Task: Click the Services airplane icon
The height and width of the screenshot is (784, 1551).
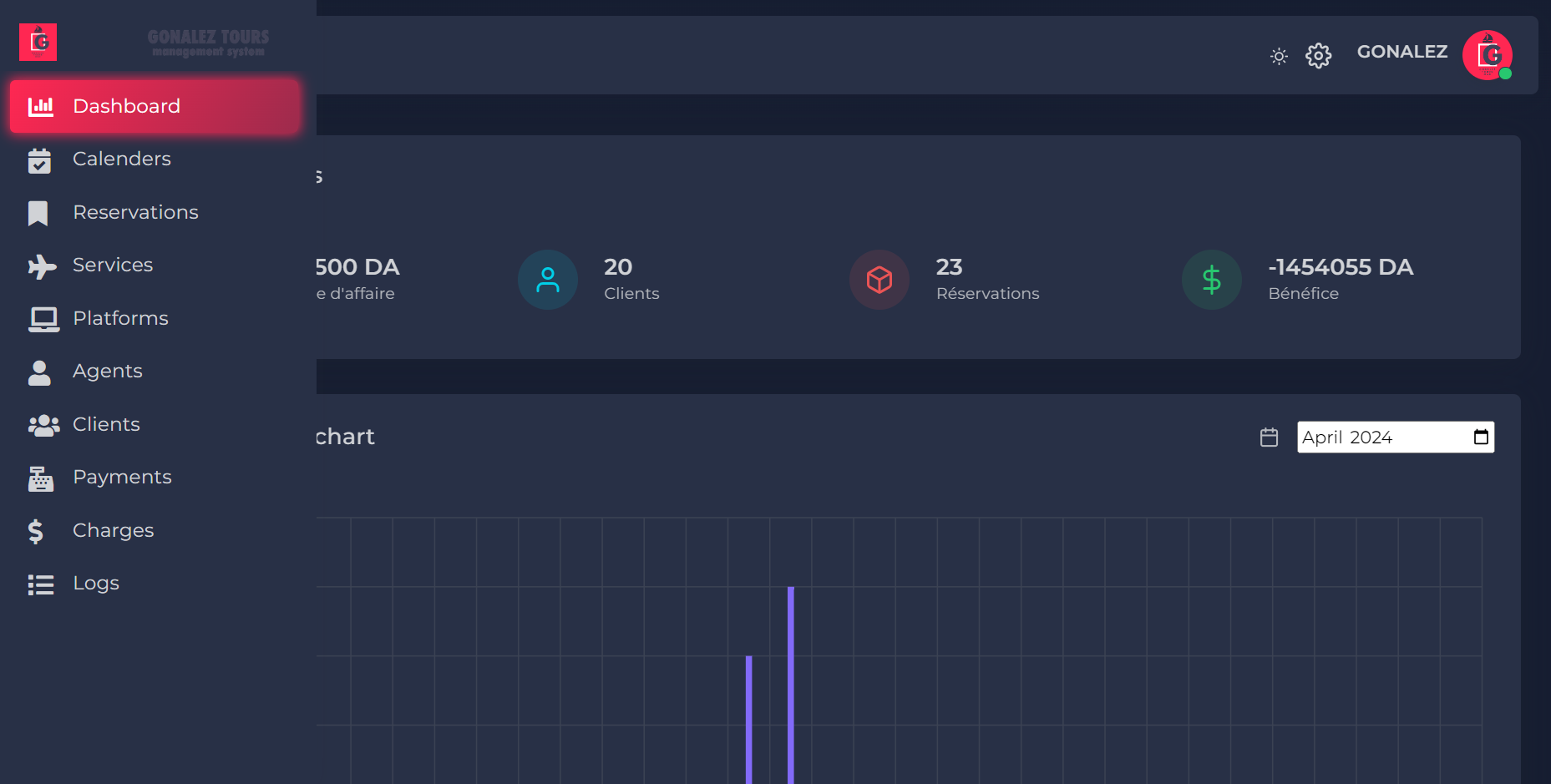Action: point(41,266)
